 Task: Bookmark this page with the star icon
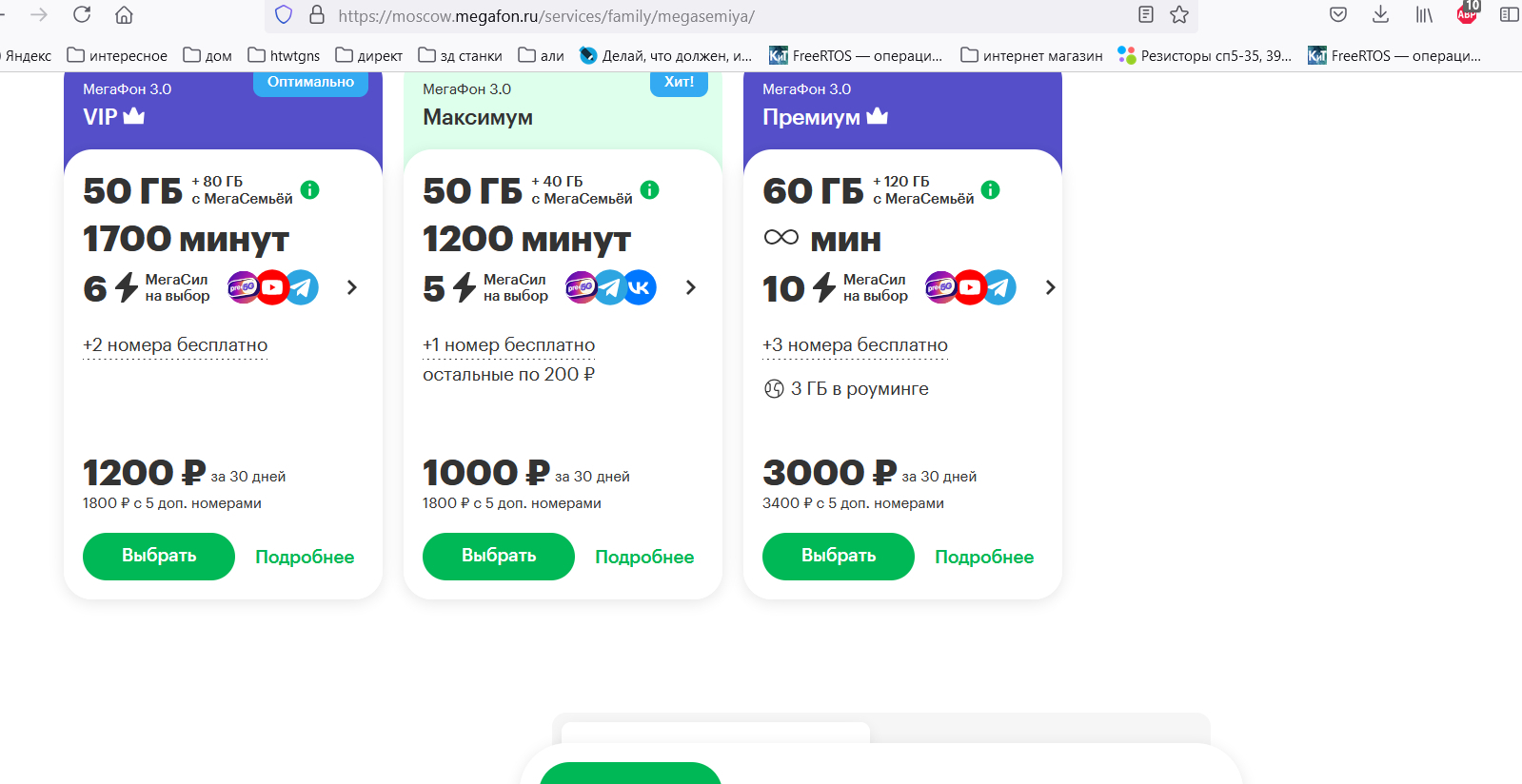coord(1179,14)
